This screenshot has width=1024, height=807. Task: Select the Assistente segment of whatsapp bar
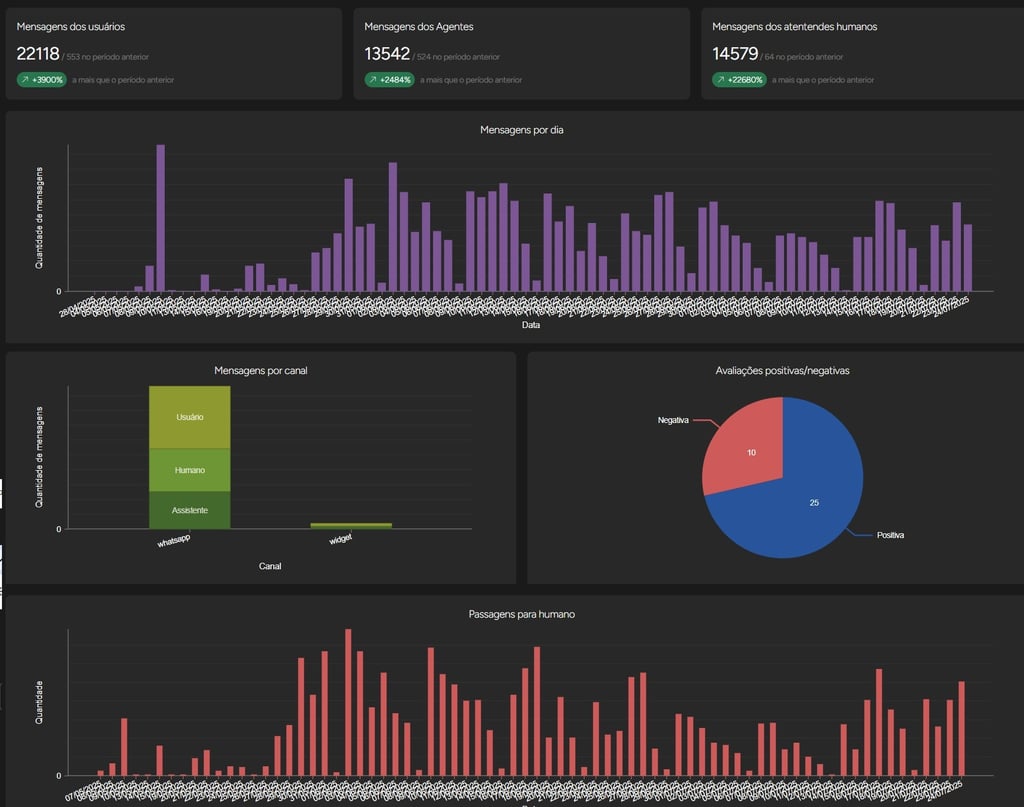tap(189, 510)
